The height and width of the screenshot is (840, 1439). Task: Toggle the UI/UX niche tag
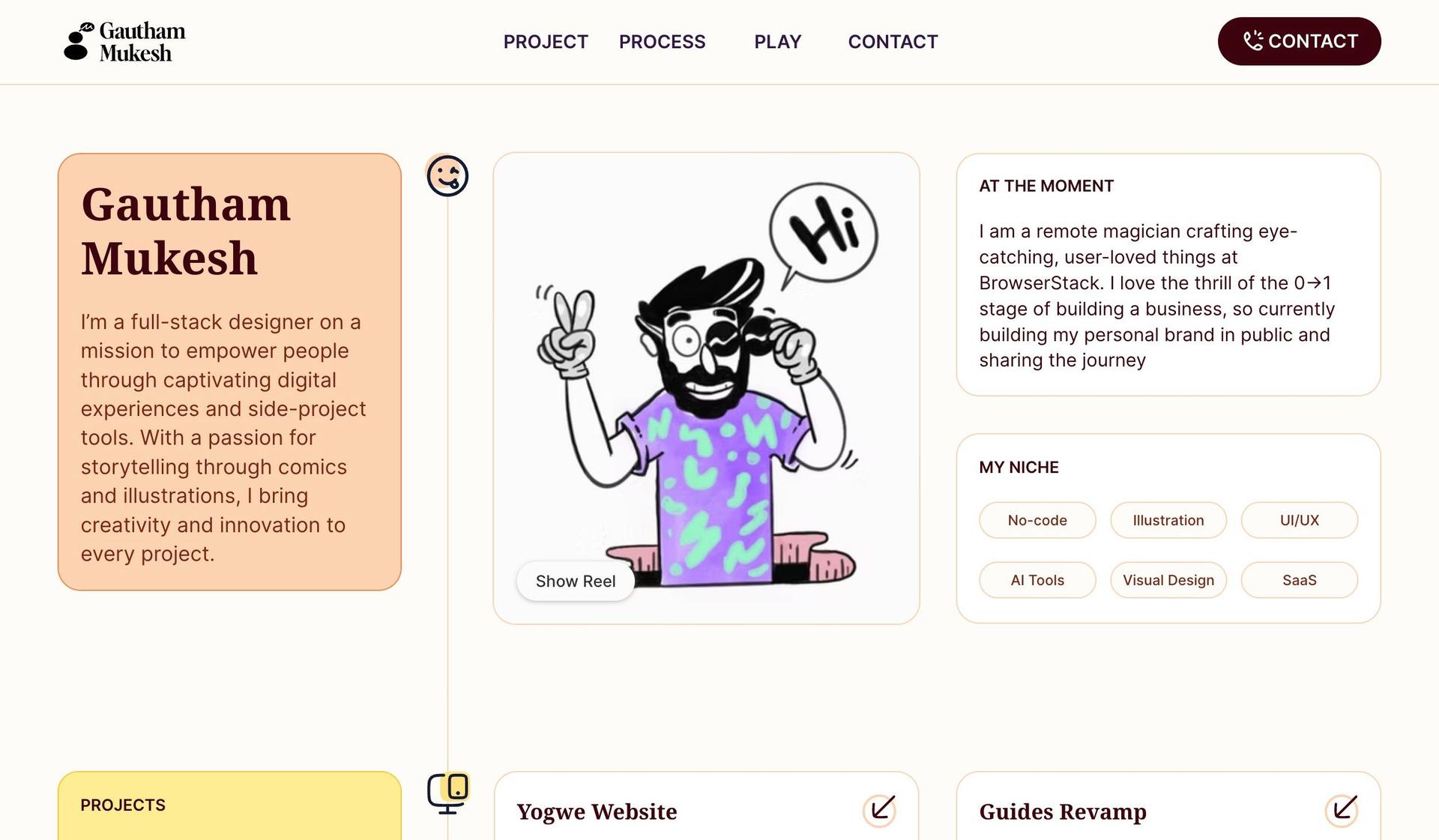coord(1299,520)
